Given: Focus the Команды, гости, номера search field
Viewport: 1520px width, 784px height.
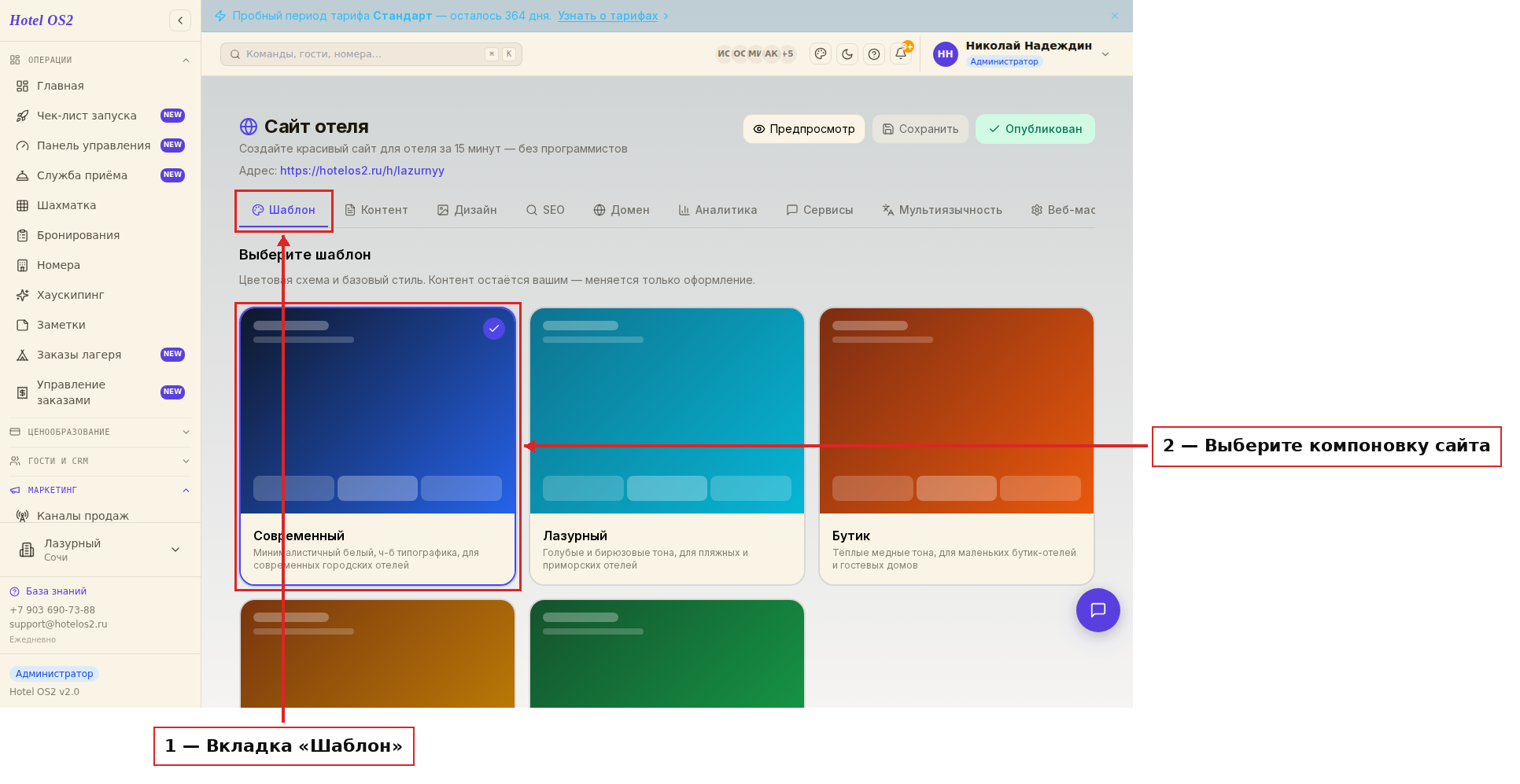Looking at the screenshot, I should 371,54.
